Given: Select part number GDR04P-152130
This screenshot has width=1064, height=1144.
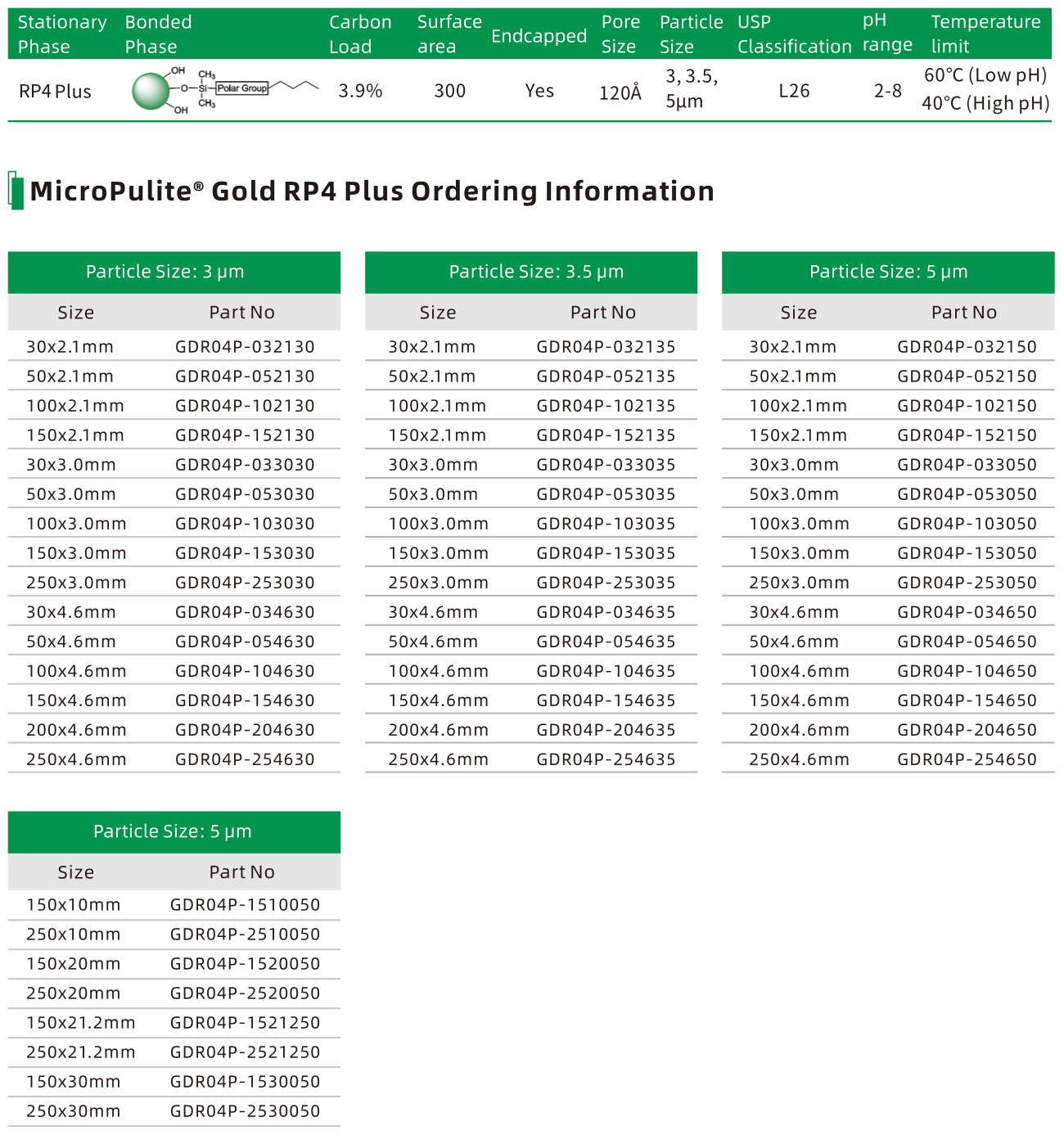Looking at the screenshot, I should [x=246, y=435].
